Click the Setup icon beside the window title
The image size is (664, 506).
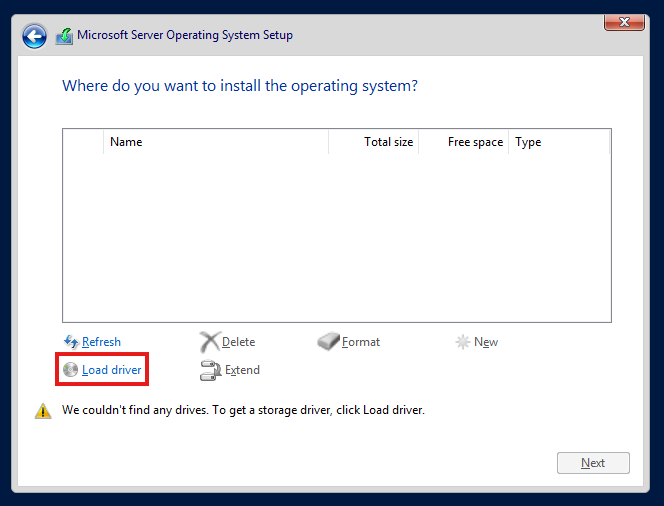(64, 36)
